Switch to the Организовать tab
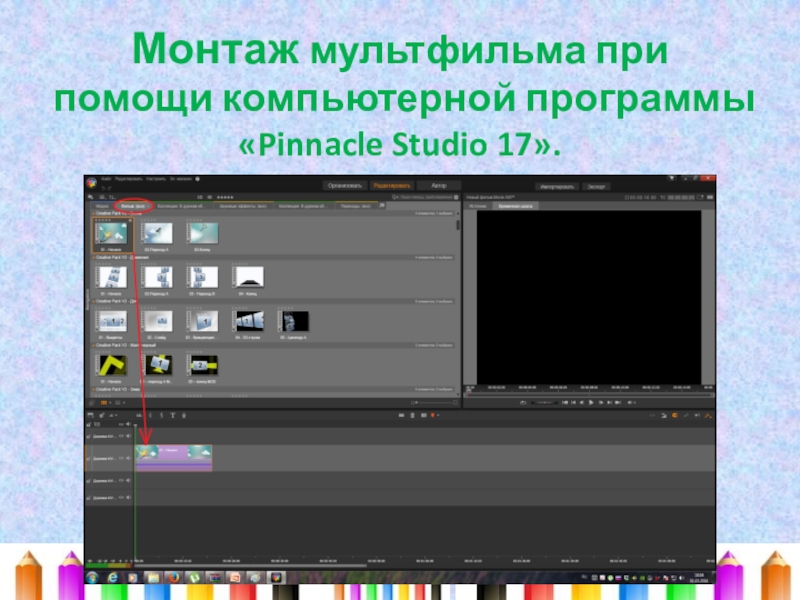This screenshot has width=800, height=600. pos(345,186)
